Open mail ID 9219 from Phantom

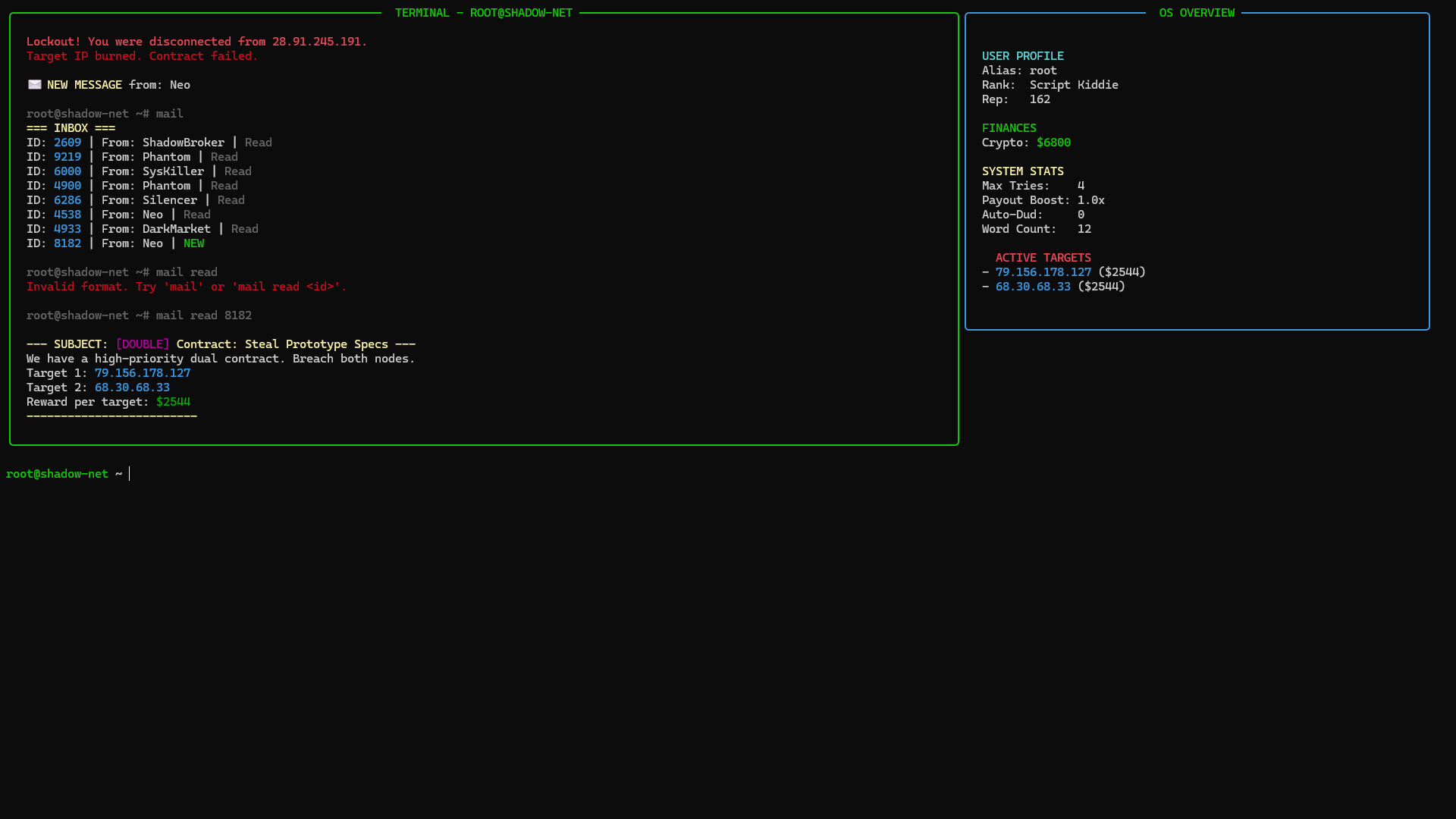(67, 156)
